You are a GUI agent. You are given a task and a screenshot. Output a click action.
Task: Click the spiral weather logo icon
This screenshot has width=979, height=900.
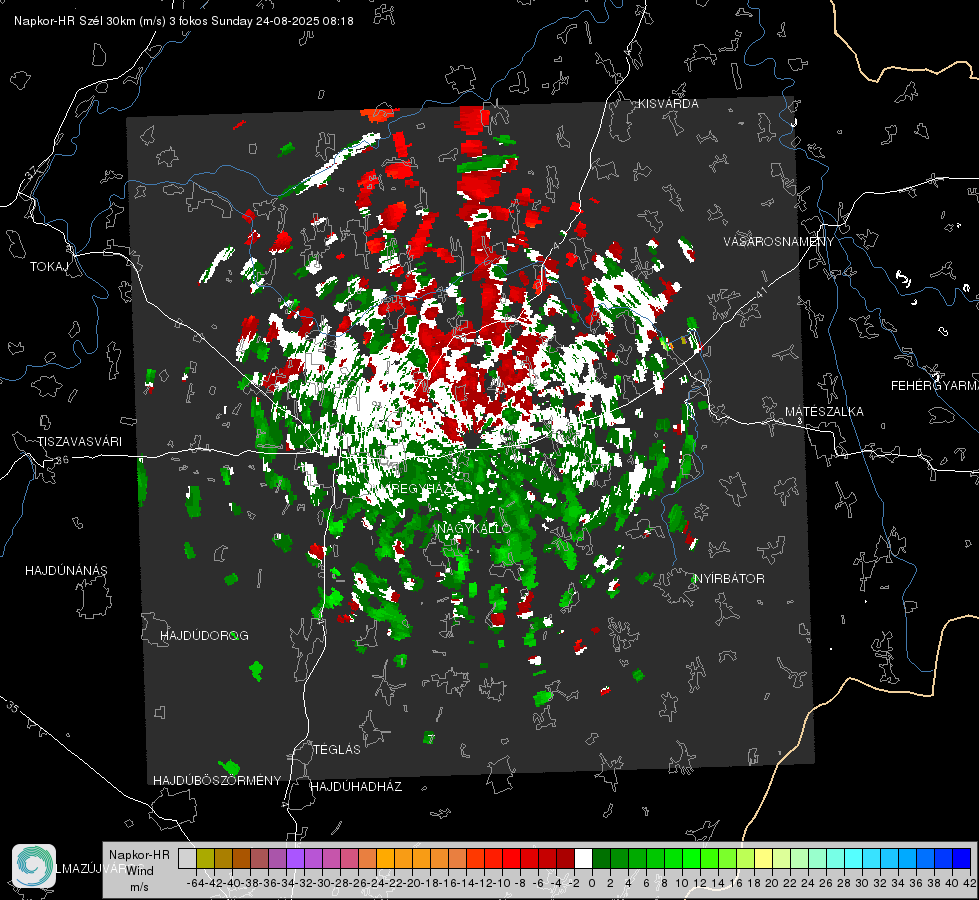pos(34,866)
